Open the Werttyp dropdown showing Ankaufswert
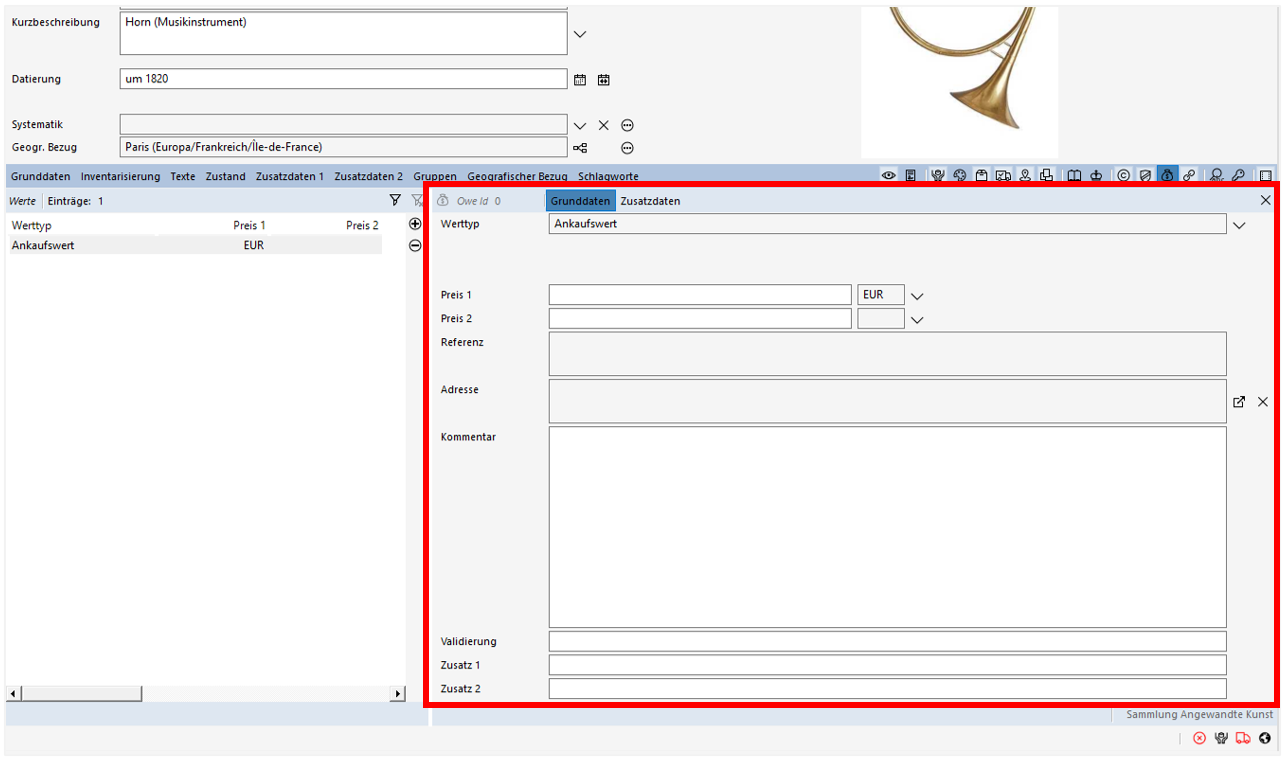The width and height of the screenshot is (1286, 761). tap(1239, 225)
